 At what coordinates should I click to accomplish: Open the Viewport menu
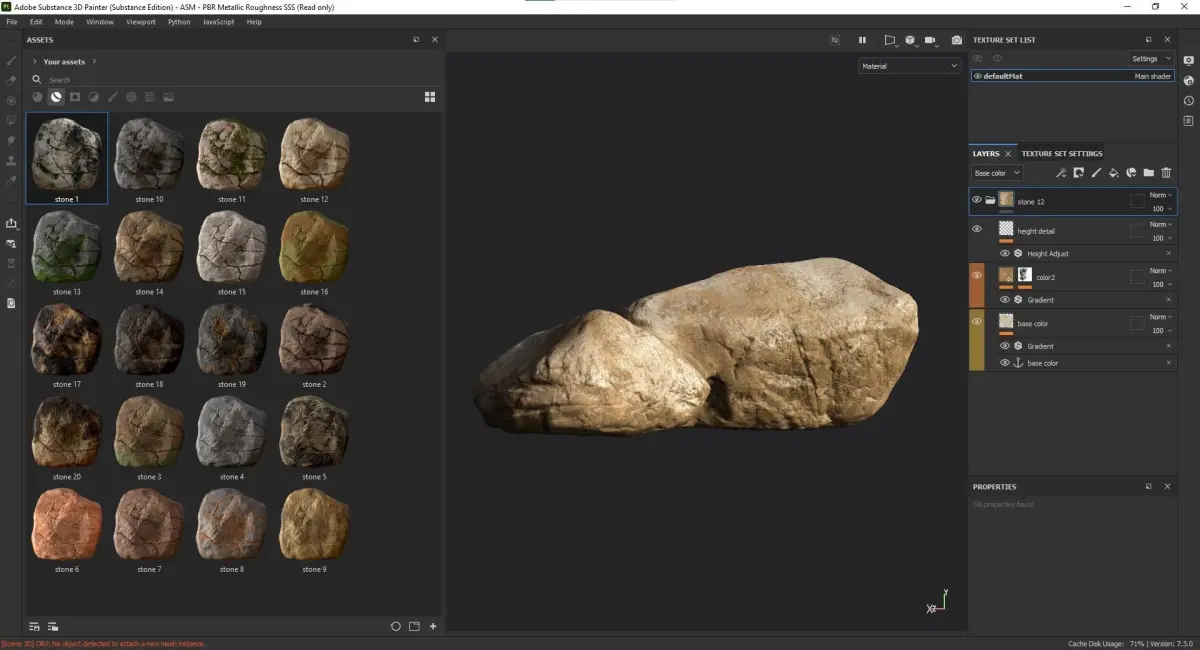140,21
